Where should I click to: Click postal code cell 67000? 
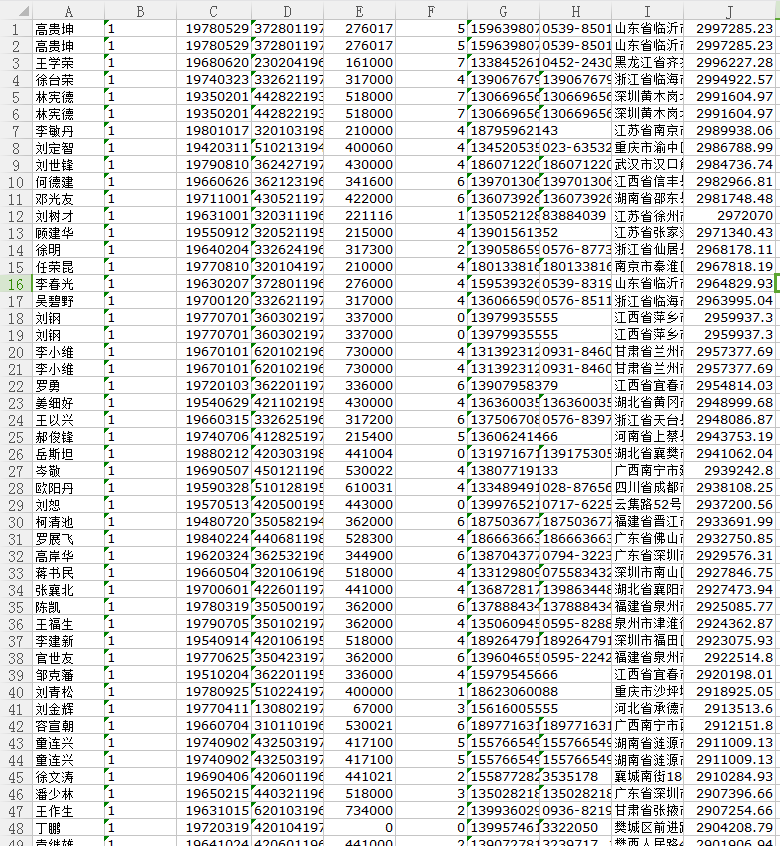(x=359, y=709)
